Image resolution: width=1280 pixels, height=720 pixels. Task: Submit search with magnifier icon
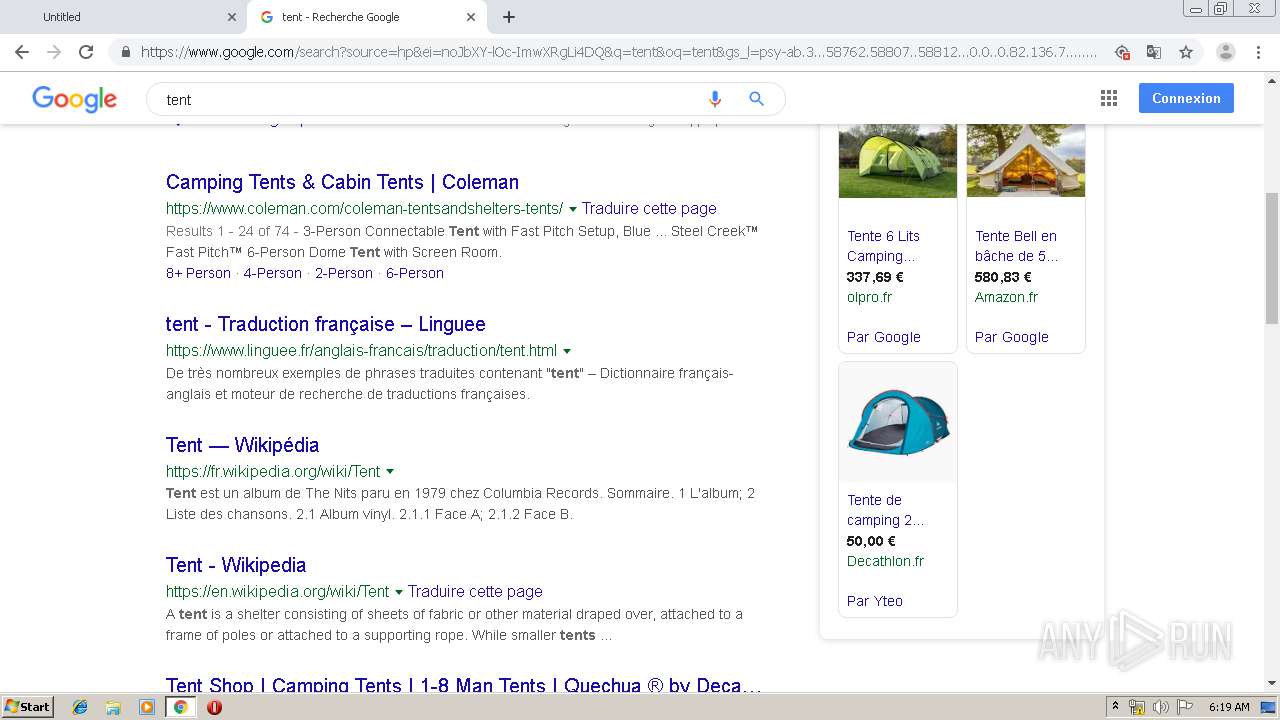[x=756, y=99]
